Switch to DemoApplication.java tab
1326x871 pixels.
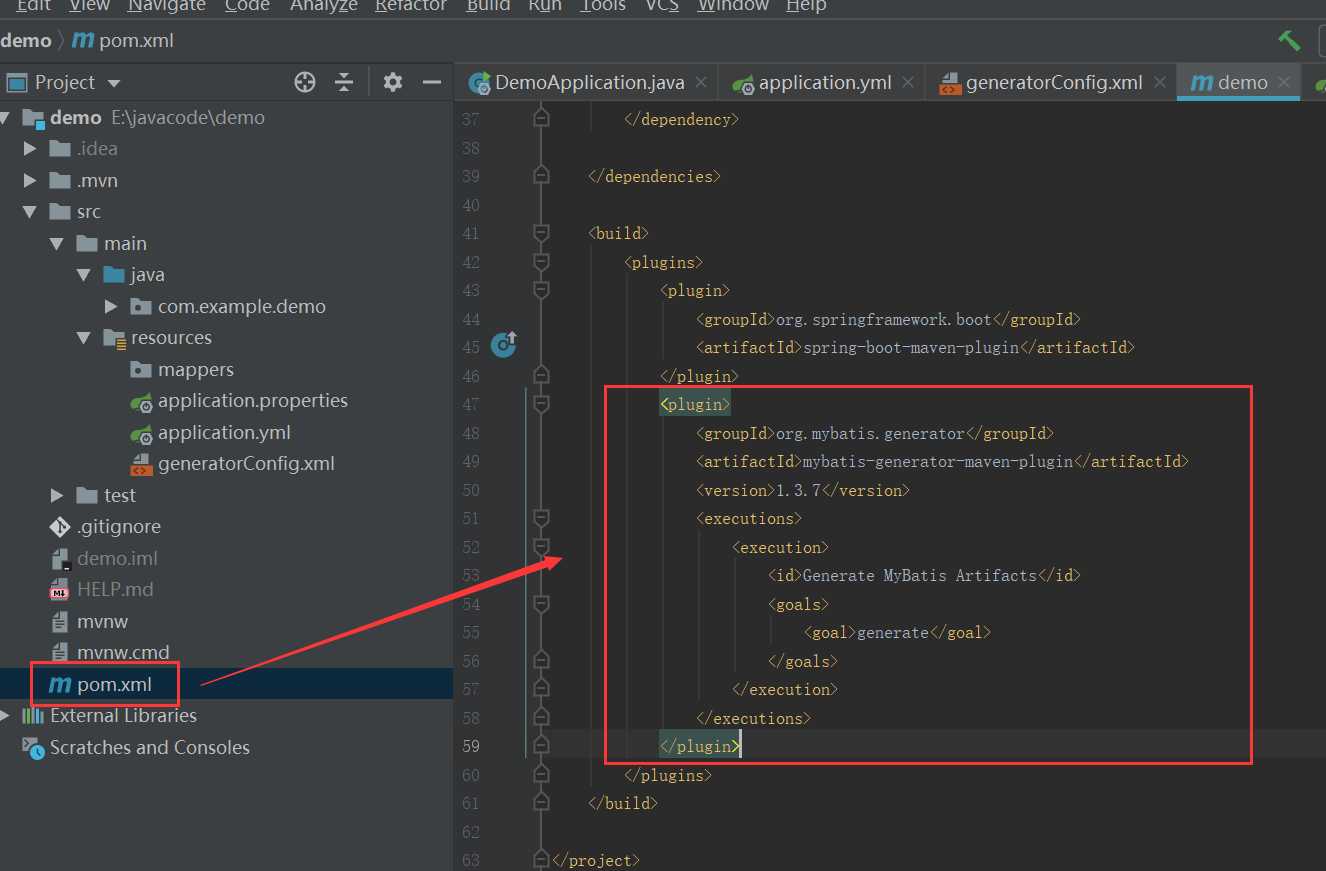click(x=589, y=83)
